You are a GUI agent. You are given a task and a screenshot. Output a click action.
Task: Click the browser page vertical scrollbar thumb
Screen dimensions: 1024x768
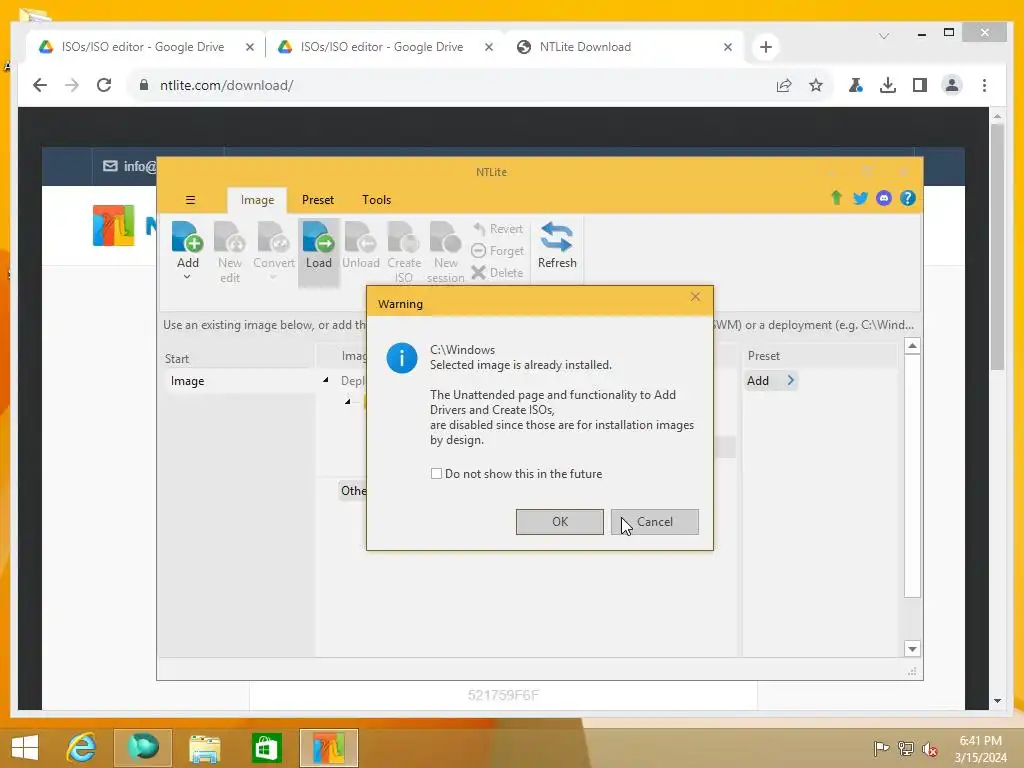[997, 247]
